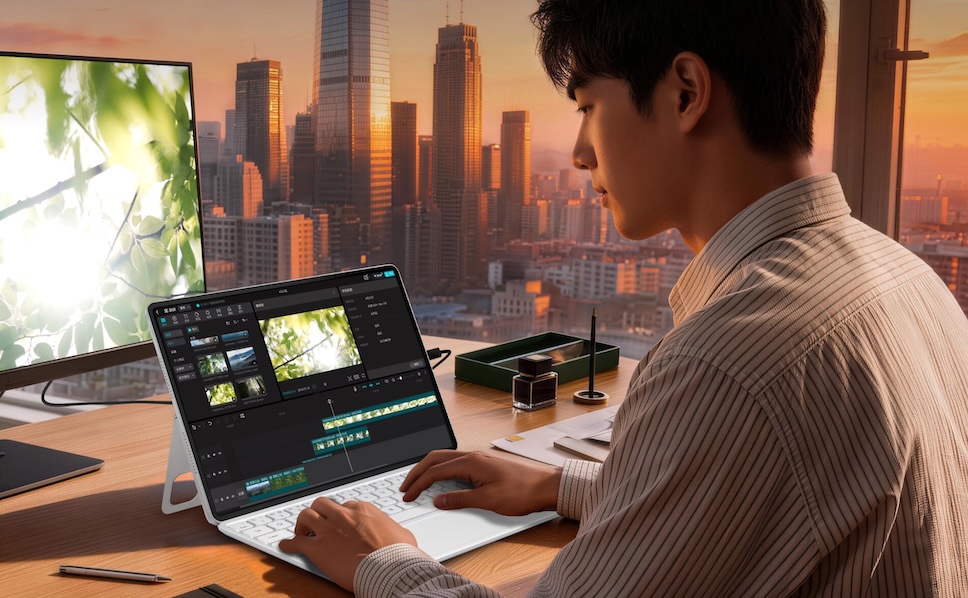This screenshot has height=598, width=968.
Task: Select the mountain landscape thumbnail in the media panel
Action: [240, 359]
